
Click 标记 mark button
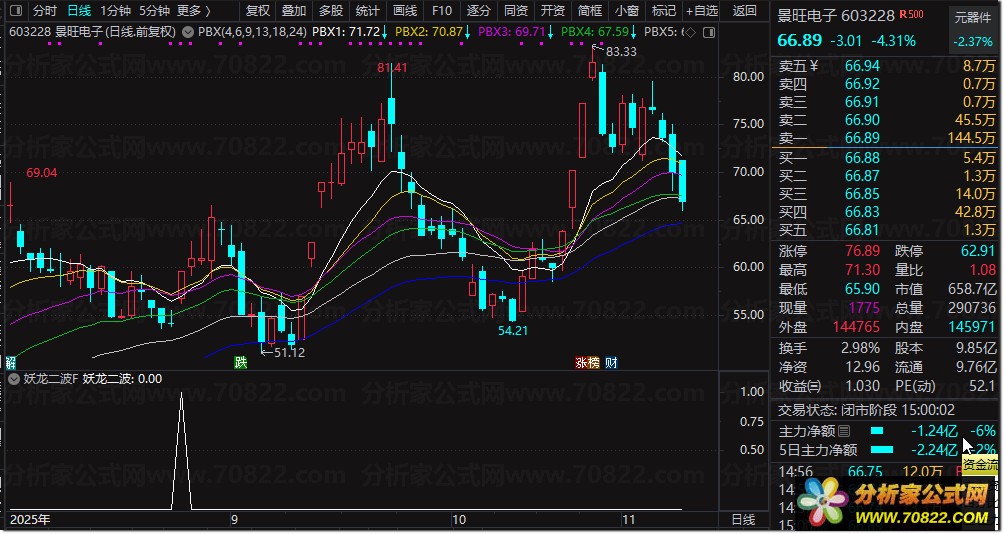(663, 11)
